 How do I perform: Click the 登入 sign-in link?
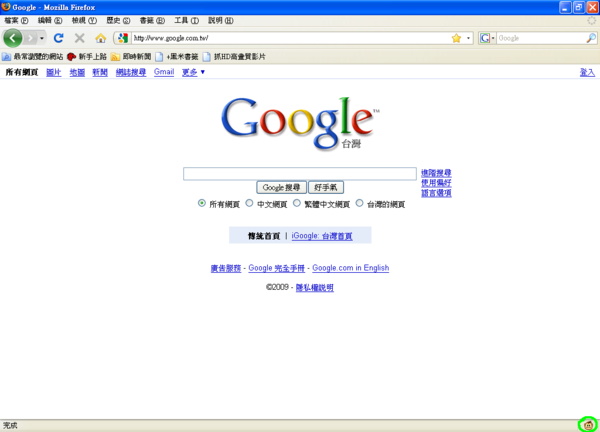point(587,72)
